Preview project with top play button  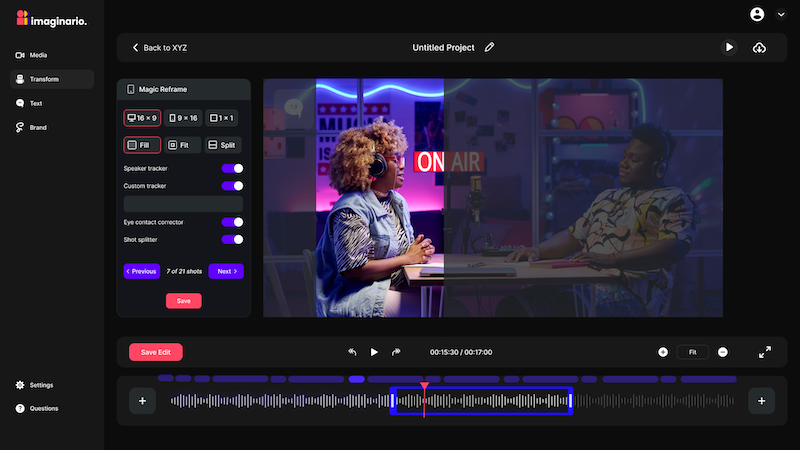(x=729, y=47)
